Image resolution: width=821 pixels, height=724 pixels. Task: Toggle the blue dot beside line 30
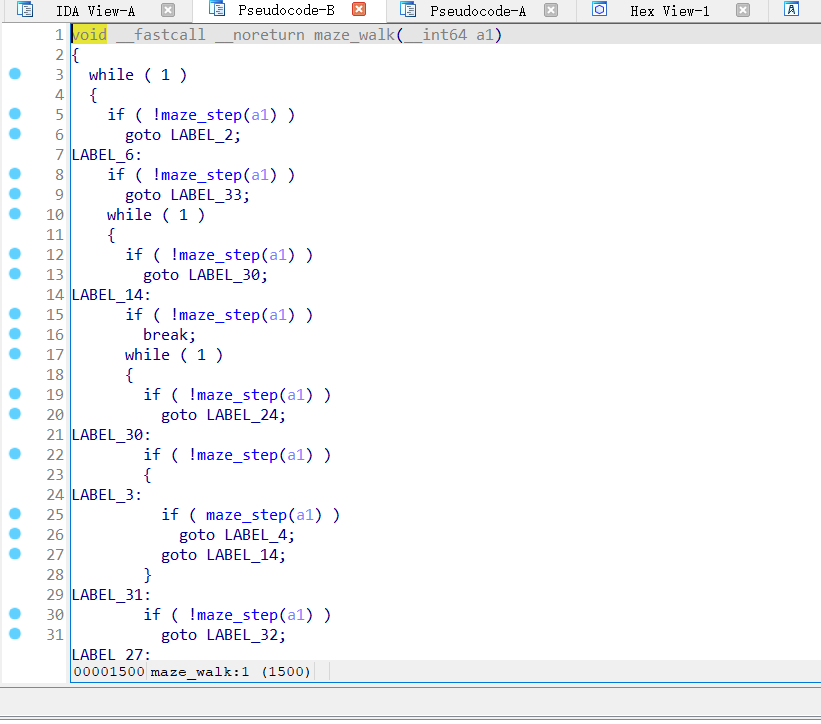pyautogui.click(x=14, y=614)
